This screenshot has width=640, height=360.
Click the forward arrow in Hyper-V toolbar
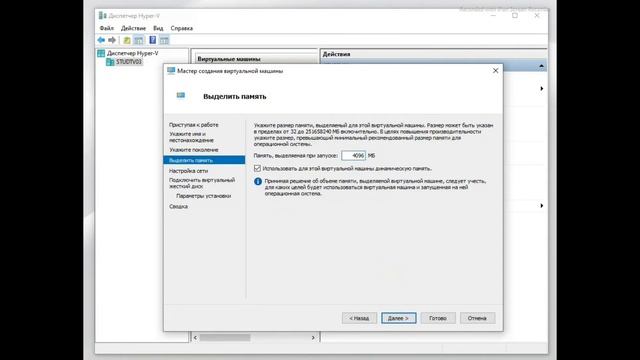click(x=112, y=40)
